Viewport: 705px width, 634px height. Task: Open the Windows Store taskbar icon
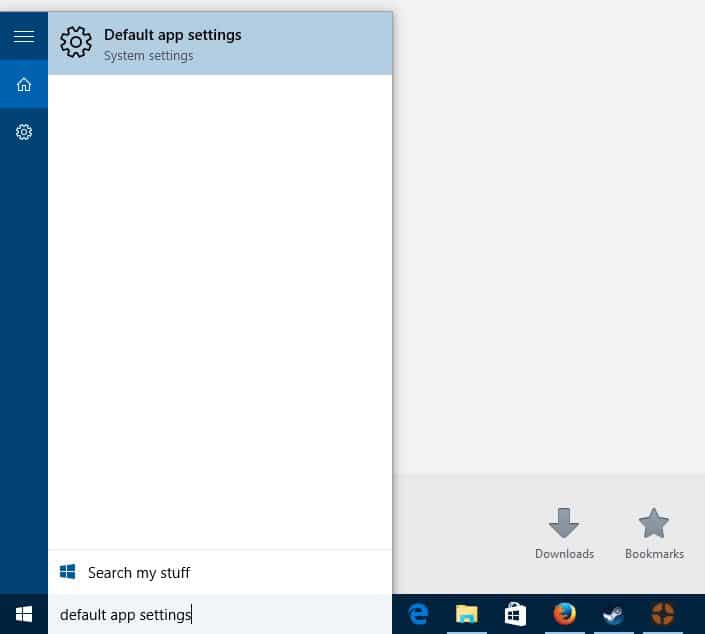pos(516,614)
